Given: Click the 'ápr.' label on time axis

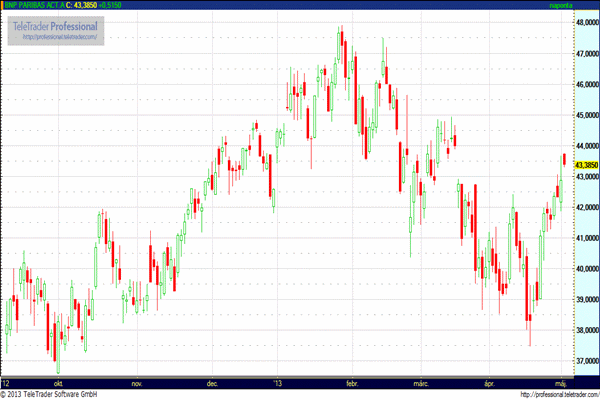Looking at the screenshot, I should [x=489, y=382].
